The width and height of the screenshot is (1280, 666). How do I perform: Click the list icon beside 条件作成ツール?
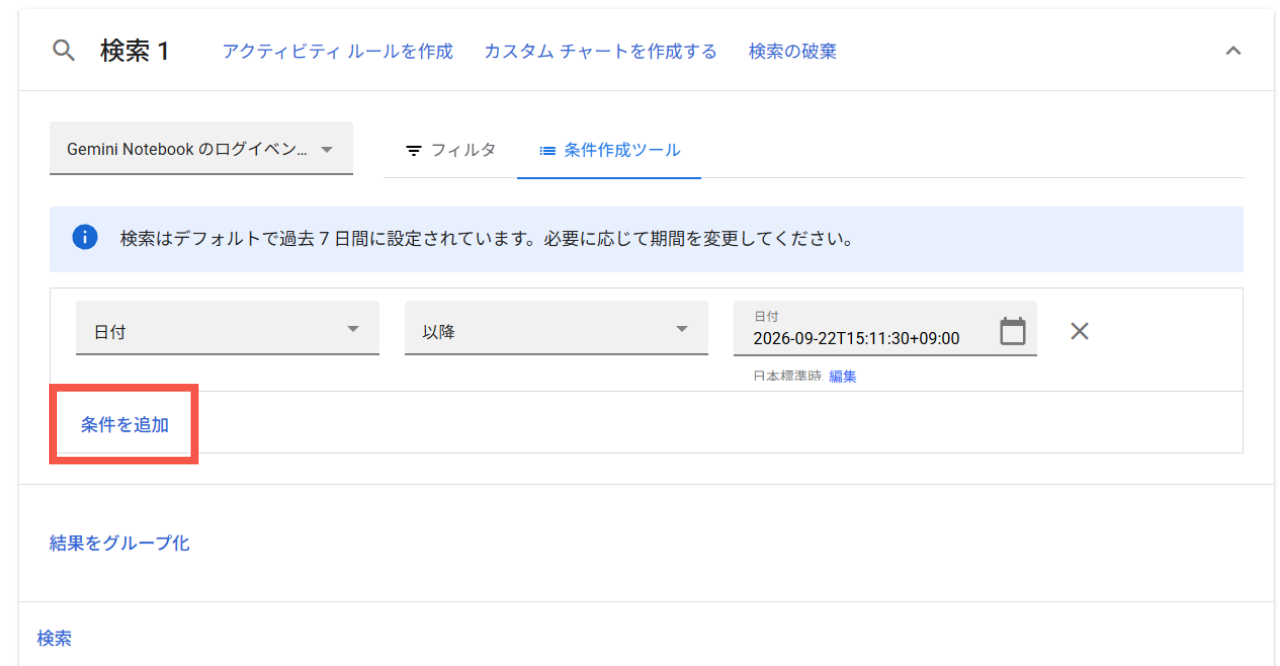click(547, 151)
